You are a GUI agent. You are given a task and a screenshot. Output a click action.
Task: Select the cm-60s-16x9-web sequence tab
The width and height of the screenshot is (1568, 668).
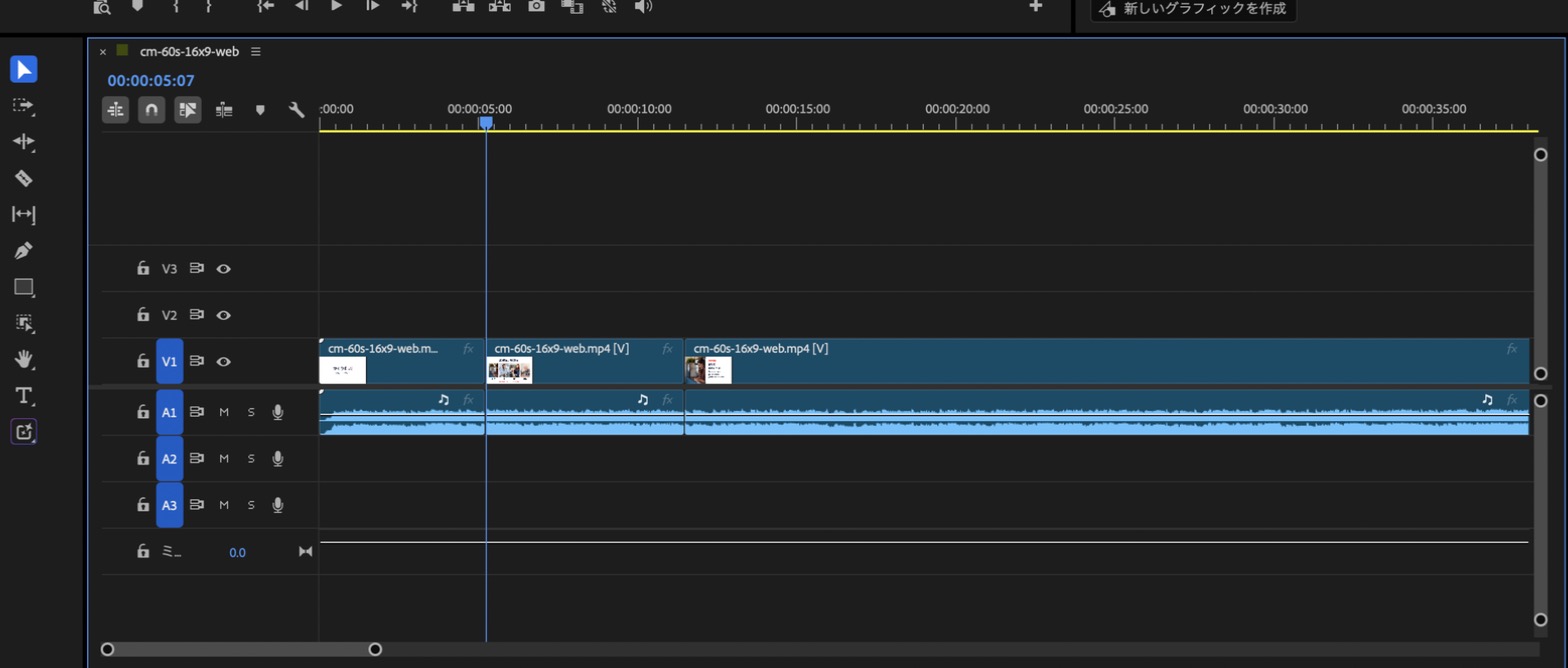point(189,51)
